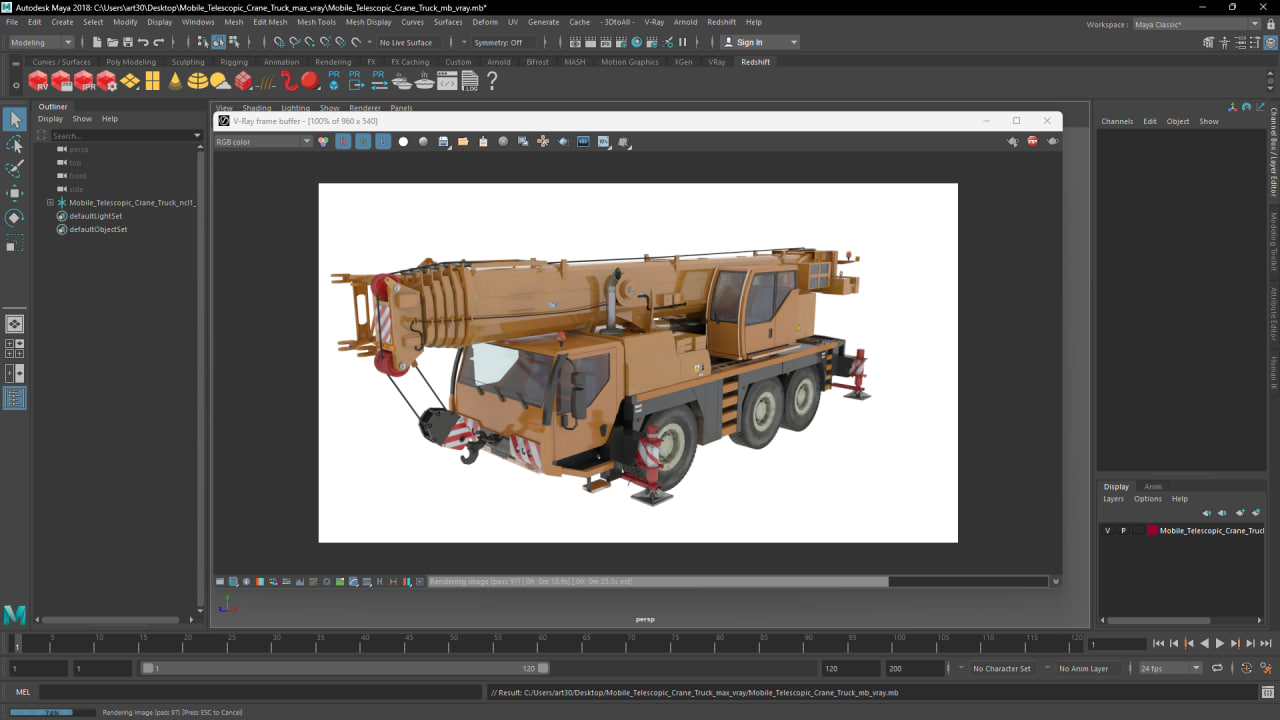Expand the Mobile_Telescopic_Crane_Truck outliner node
Screen dimensions: 1280x720
(x=50, y=203)
